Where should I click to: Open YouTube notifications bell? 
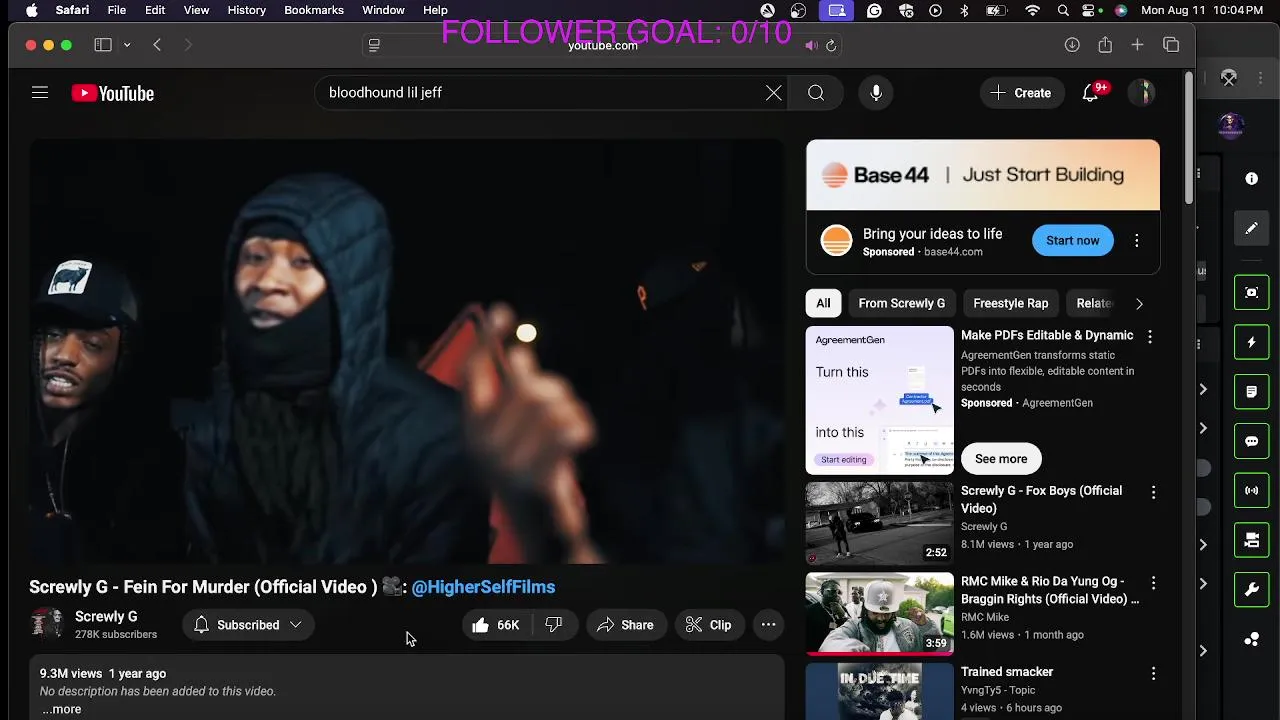pos(1091,93)
